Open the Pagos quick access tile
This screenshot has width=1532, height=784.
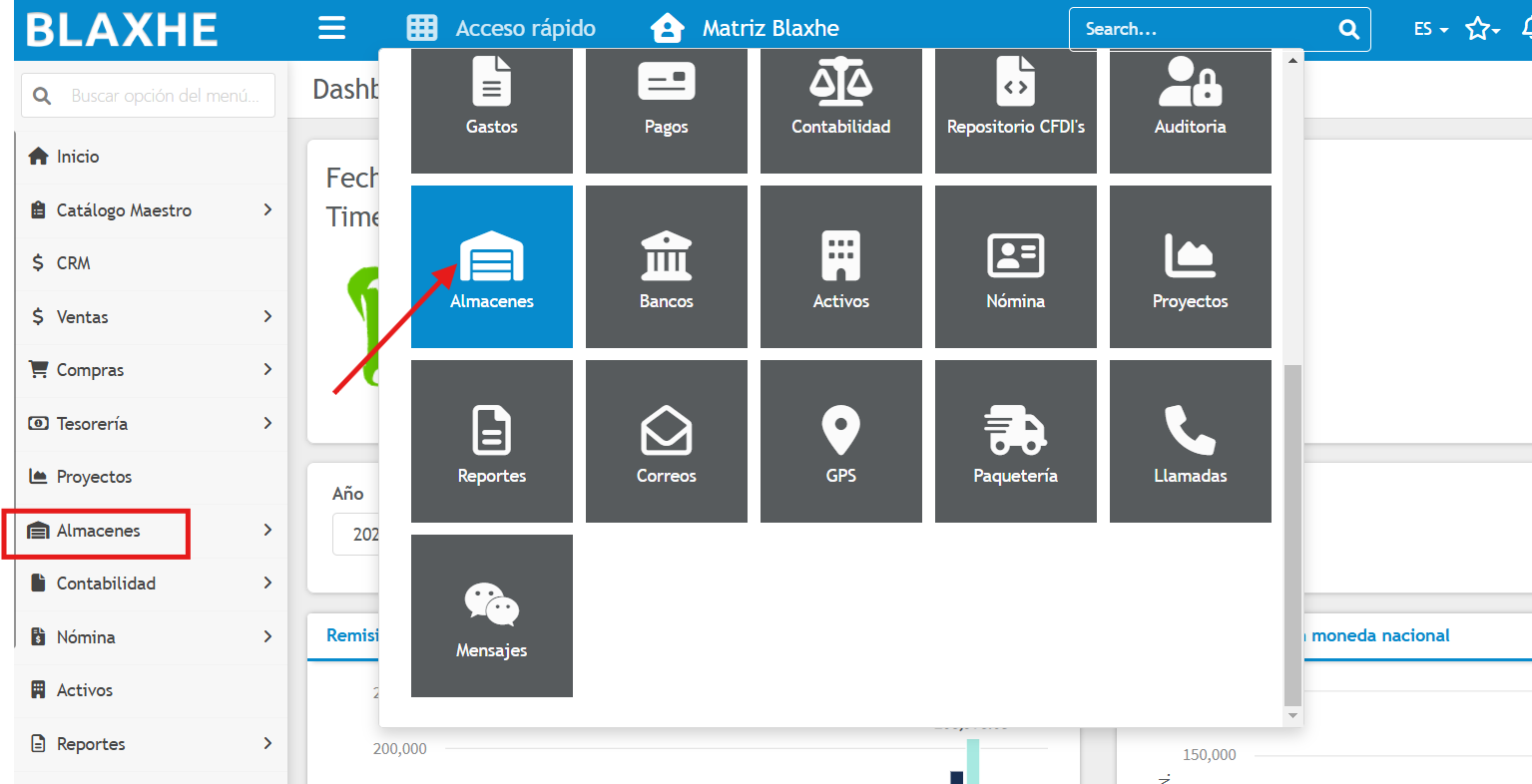[x=667, y=111]
